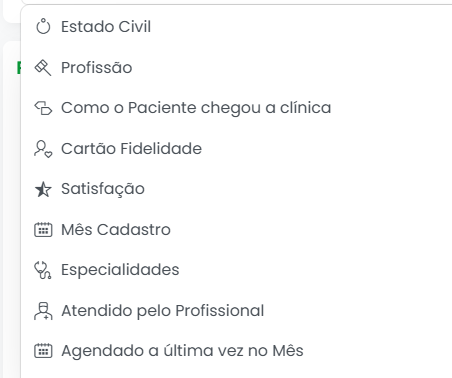Image resolution: width=452 pixels, height=378 pixels.
Task: Click the stethoscope icon for Especialidades
Action: tap(43, 270)
